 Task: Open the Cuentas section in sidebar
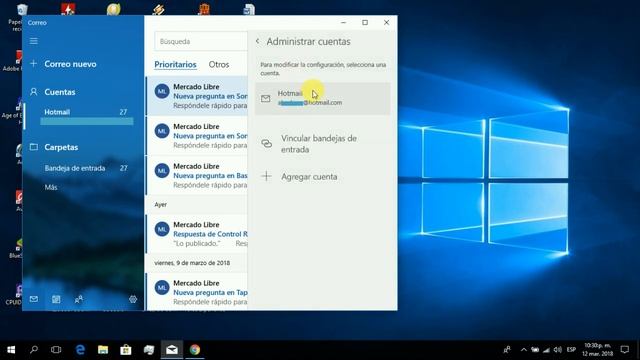click(x=60, y=92)
